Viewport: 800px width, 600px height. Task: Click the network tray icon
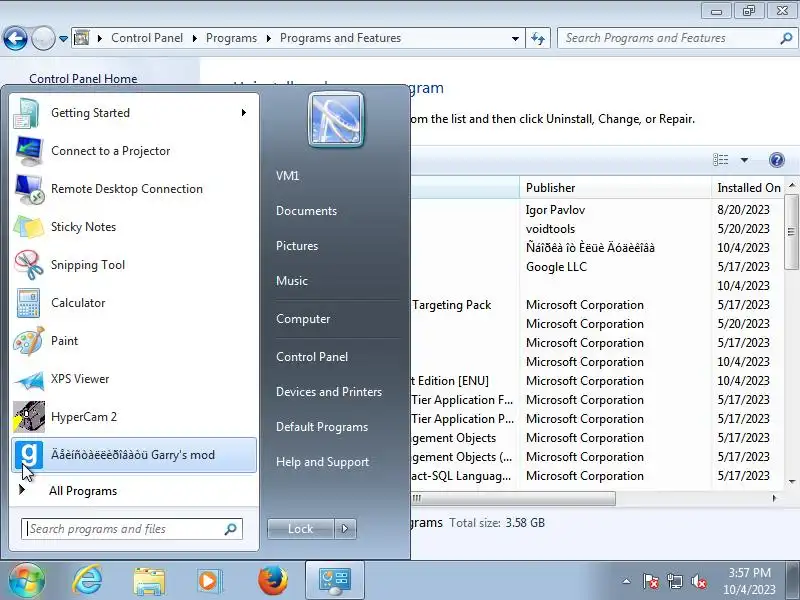[674, 581]
